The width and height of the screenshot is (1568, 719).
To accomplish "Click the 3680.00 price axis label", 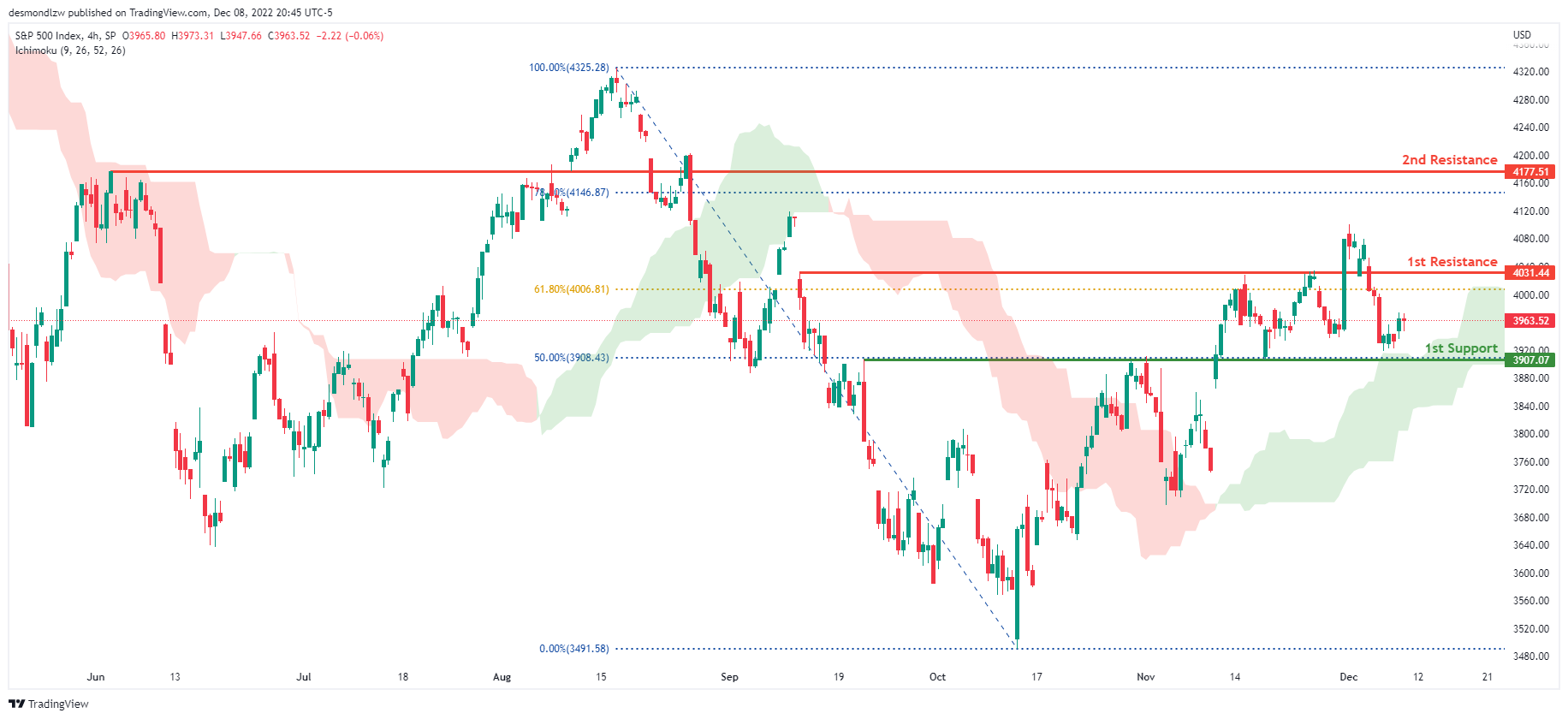I will click(1531, 518).
